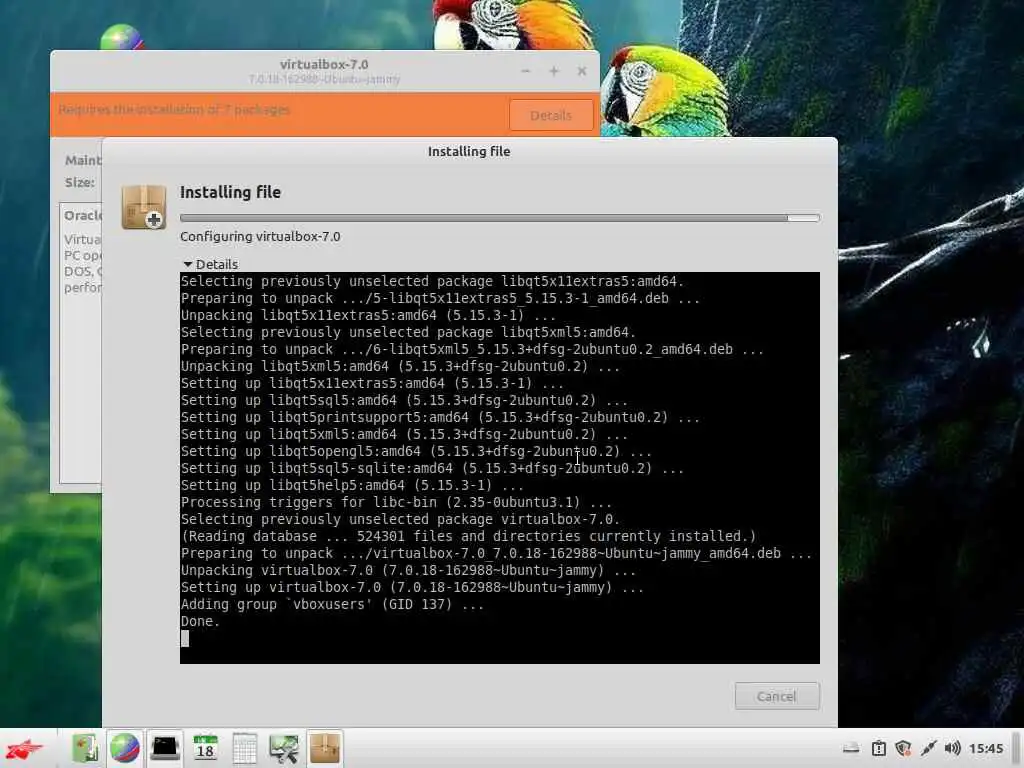1024x768 pixels.
Task: Click the 'Adding group vboxusers' terminal line
Action: coord(332,604)
